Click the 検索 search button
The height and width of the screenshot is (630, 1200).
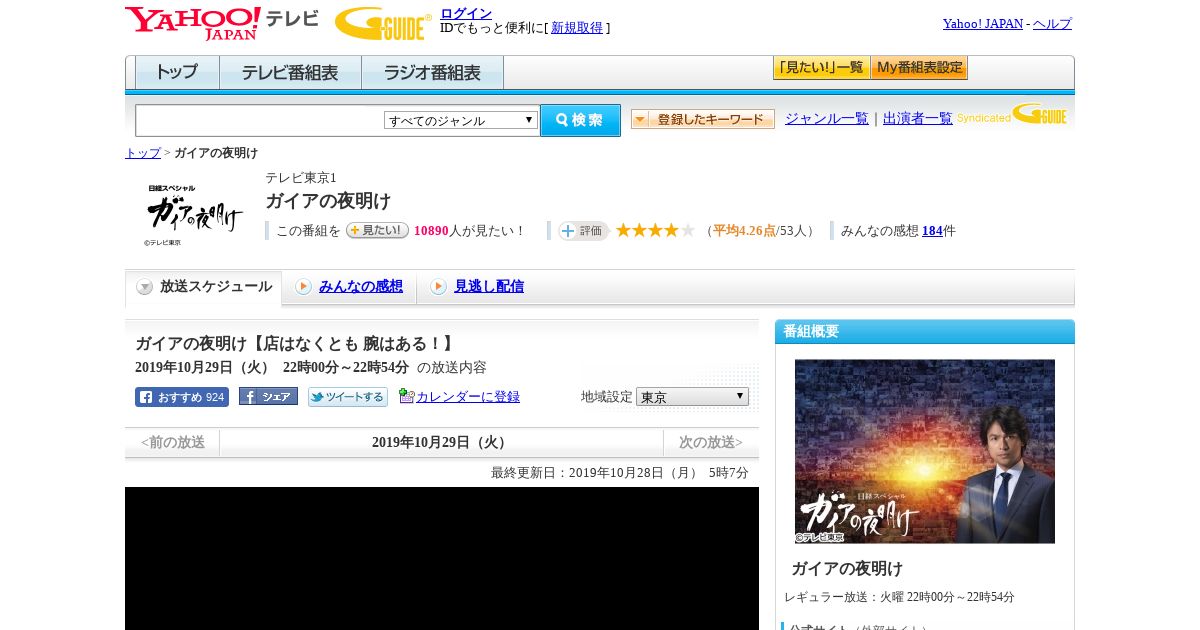click(580, 120)
